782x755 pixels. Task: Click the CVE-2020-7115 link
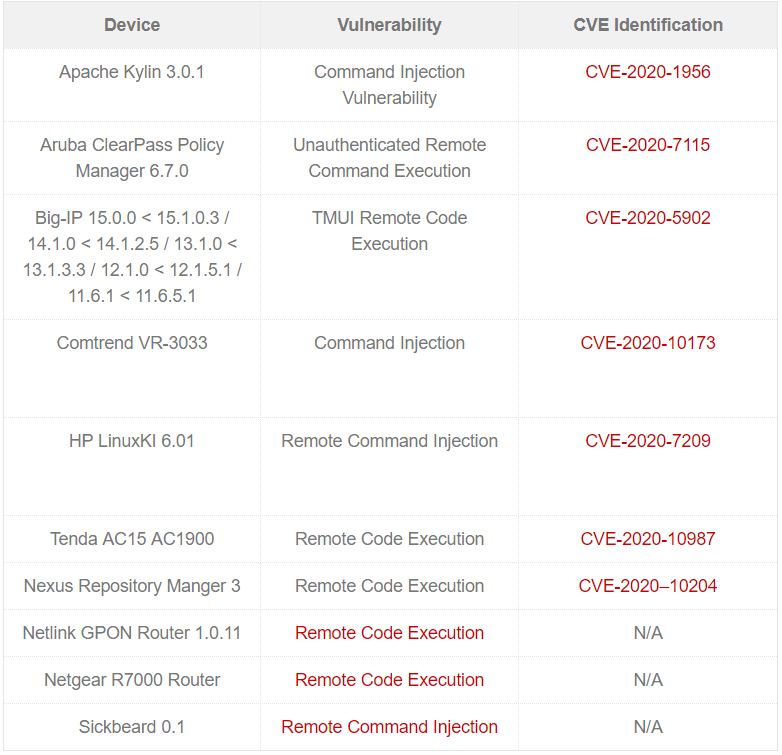(x=648, y=145)
